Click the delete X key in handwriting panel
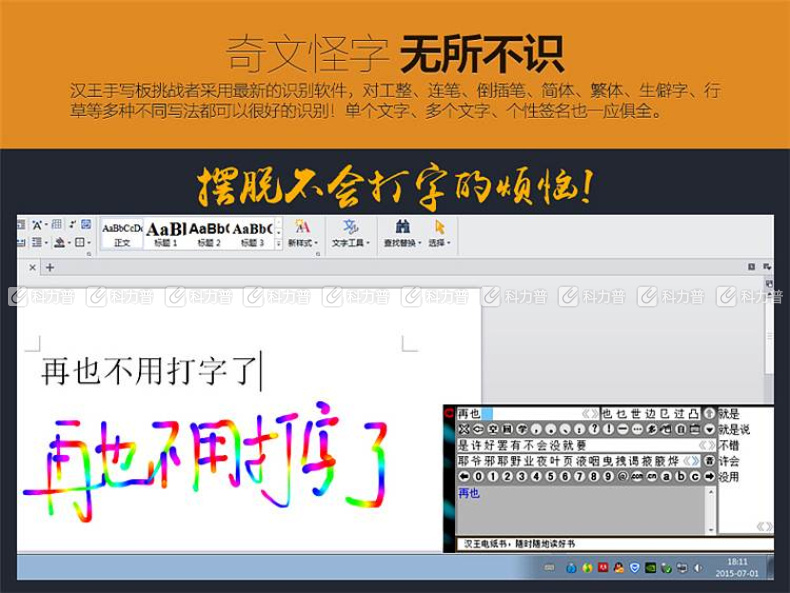The image size is (790, 593). (x=464, y=430)
